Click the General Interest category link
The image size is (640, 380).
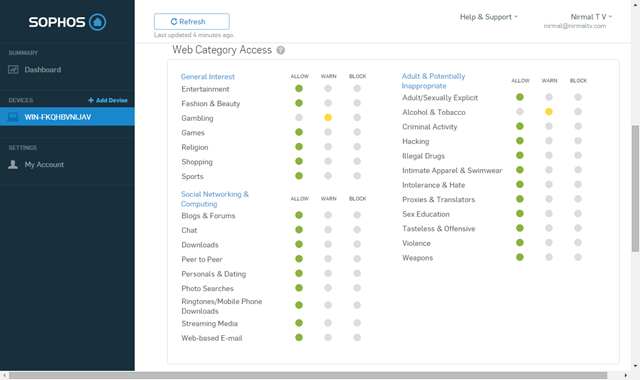pyautogui.click(x=208, y=77)
